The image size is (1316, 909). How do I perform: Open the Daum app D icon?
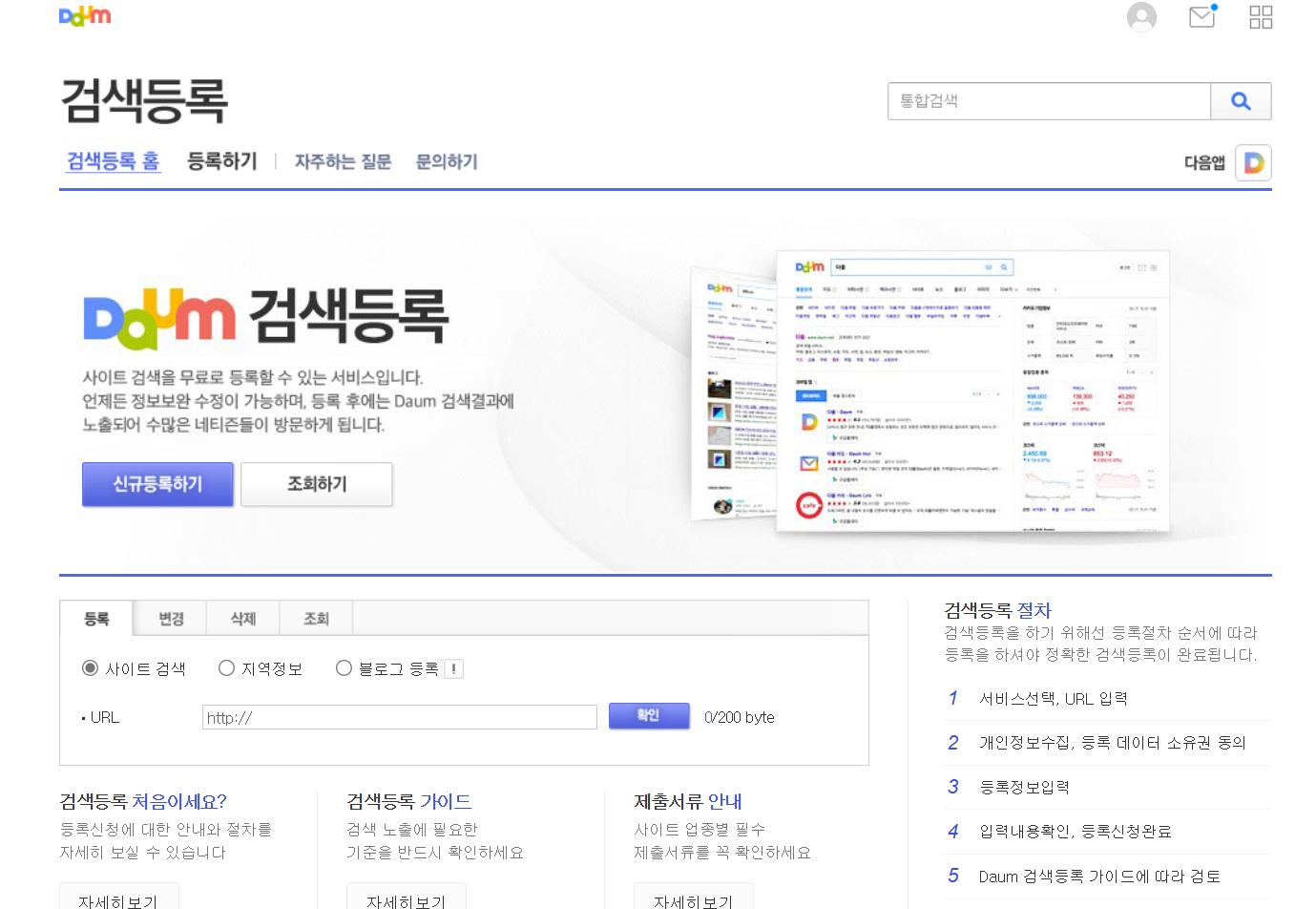pos(1253,163)
